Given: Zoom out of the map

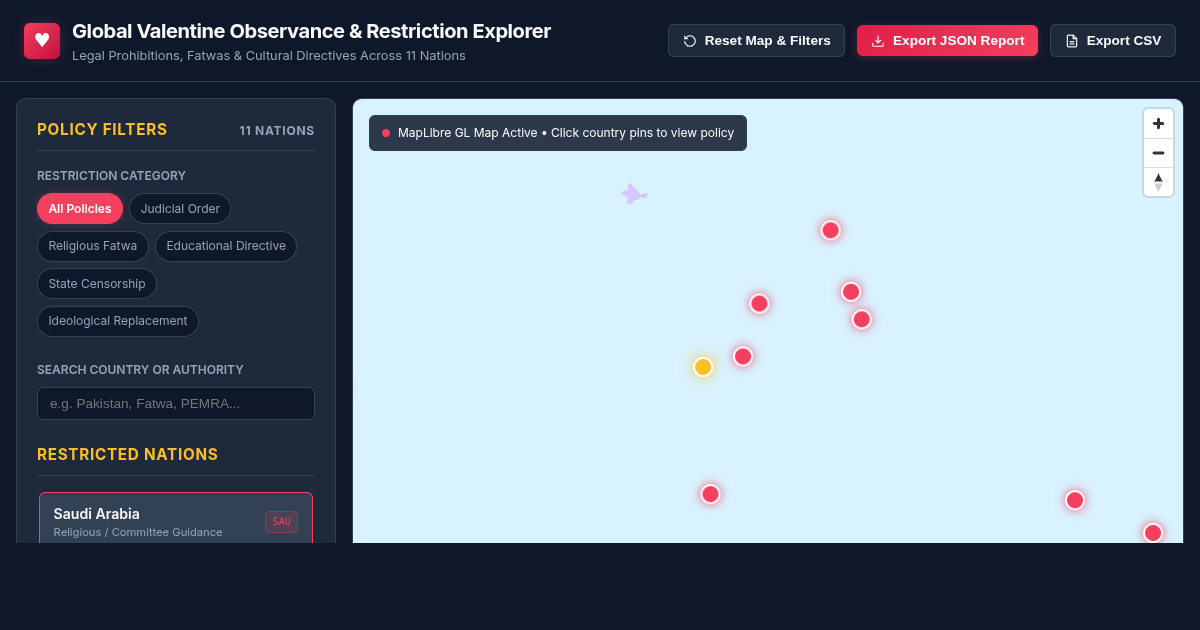Looking at the screenshot, I should coord(1158,153).
